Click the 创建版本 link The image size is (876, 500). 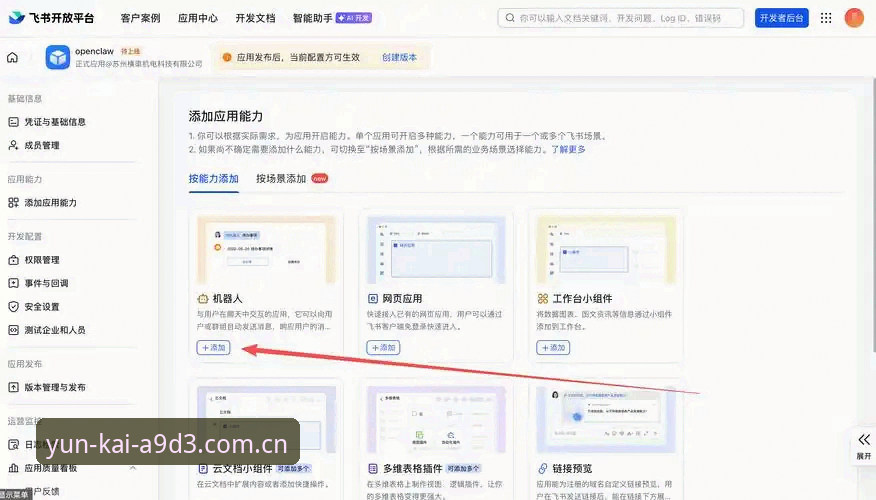click(x=399, y=58)
